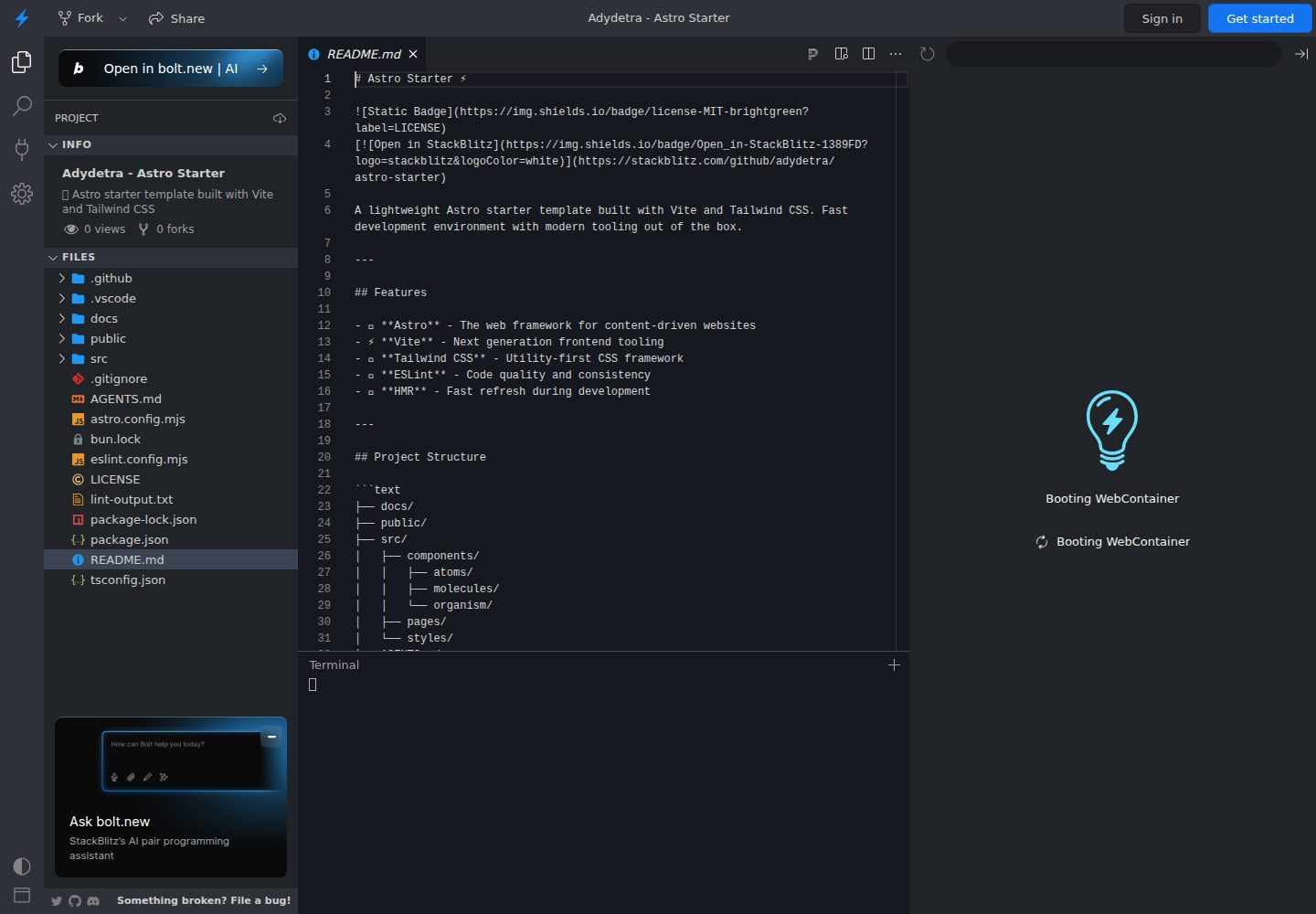Click the Get started button
The height and width of the screenshot is (914, 1316).
pyautogui.click(x=1260, y=18)
